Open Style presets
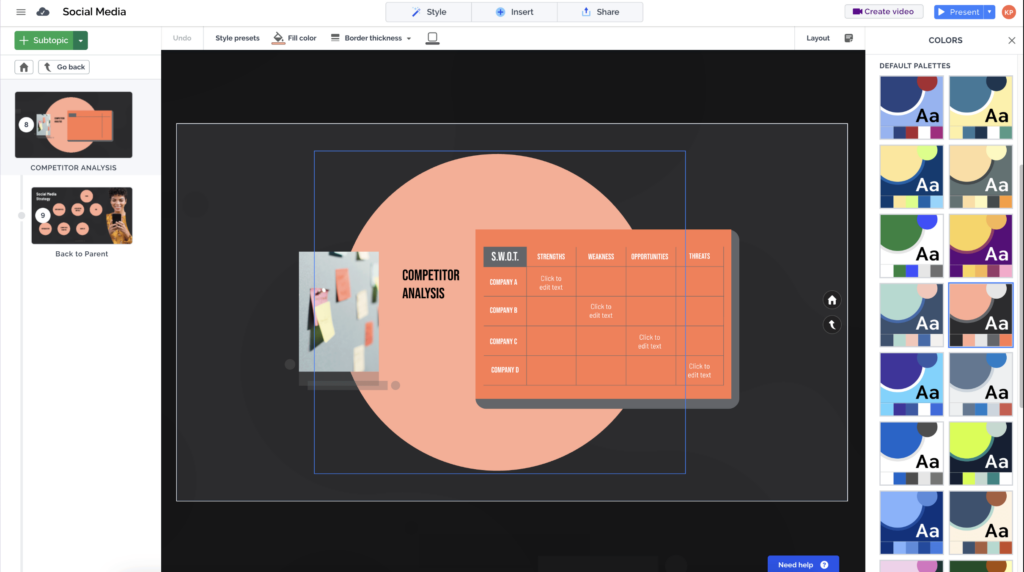 pyautogui.click(x=237, y=38)
